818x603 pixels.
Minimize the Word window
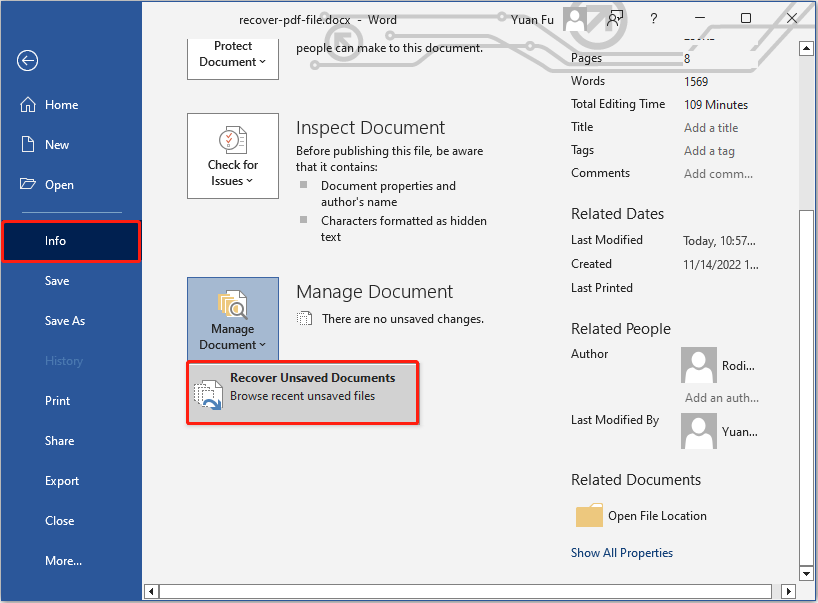(700, 18)
